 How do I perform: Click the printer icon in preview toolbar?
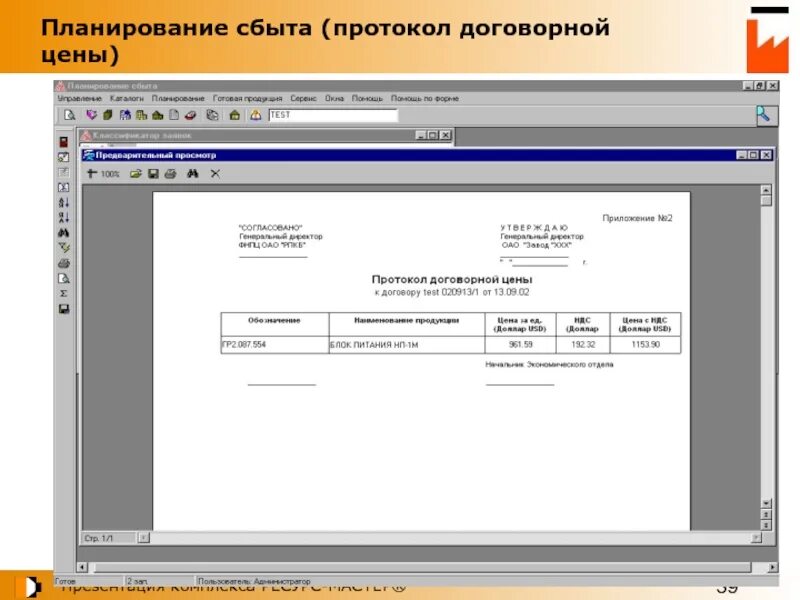coord(170,174)
